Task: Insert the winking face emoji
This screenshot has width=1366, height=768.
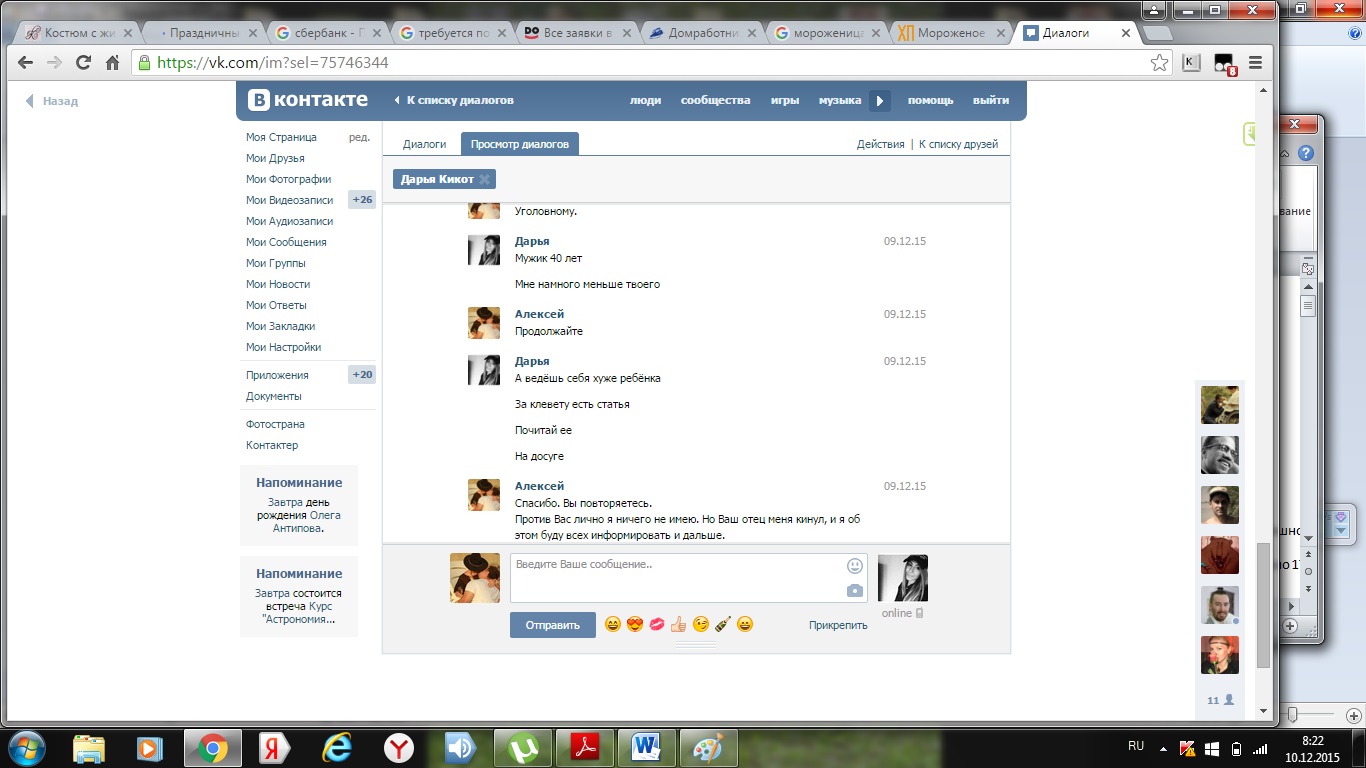Action: tap(700, 624)
